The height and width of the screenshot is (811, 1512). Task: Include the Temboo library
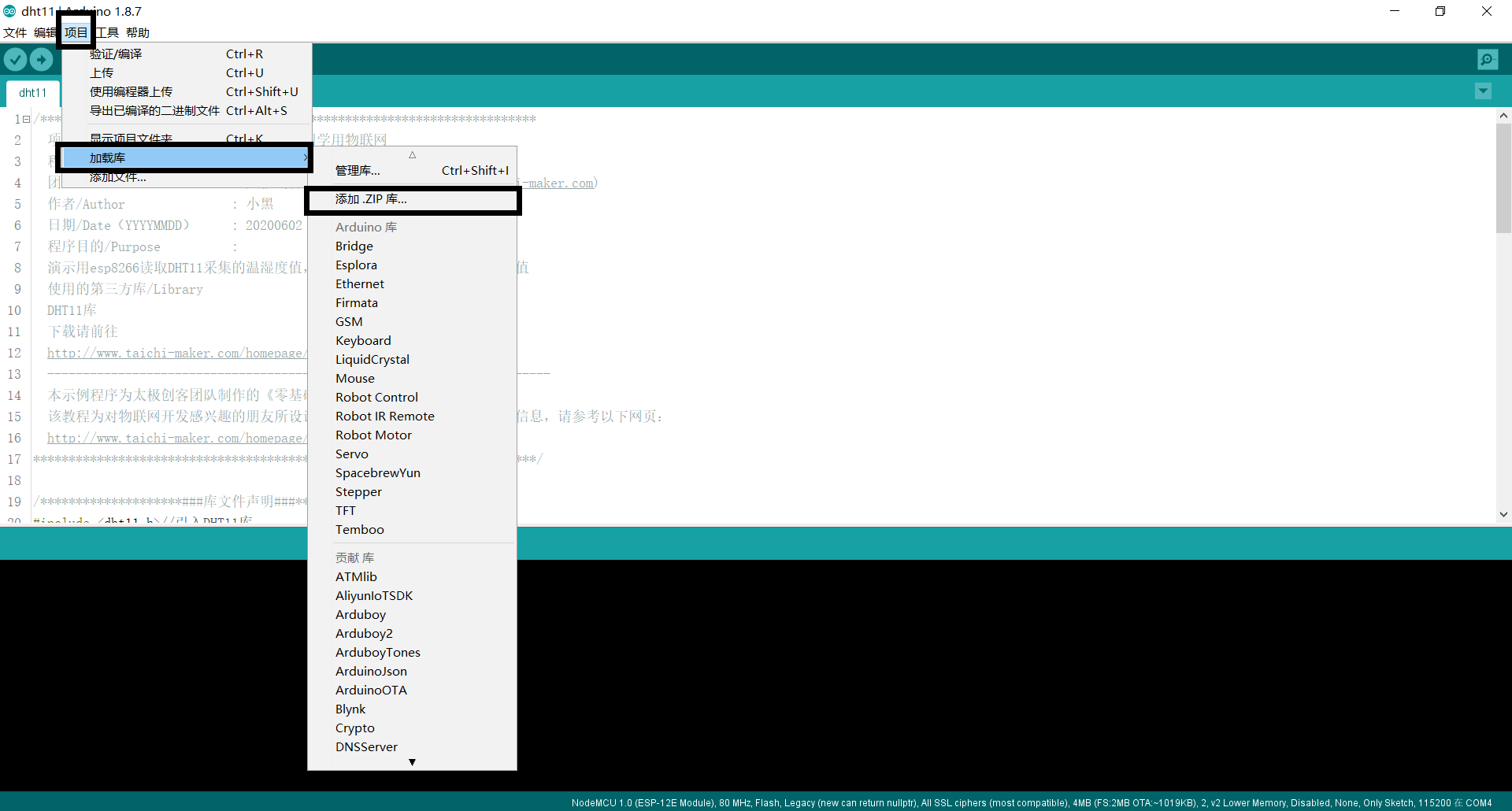412,529
